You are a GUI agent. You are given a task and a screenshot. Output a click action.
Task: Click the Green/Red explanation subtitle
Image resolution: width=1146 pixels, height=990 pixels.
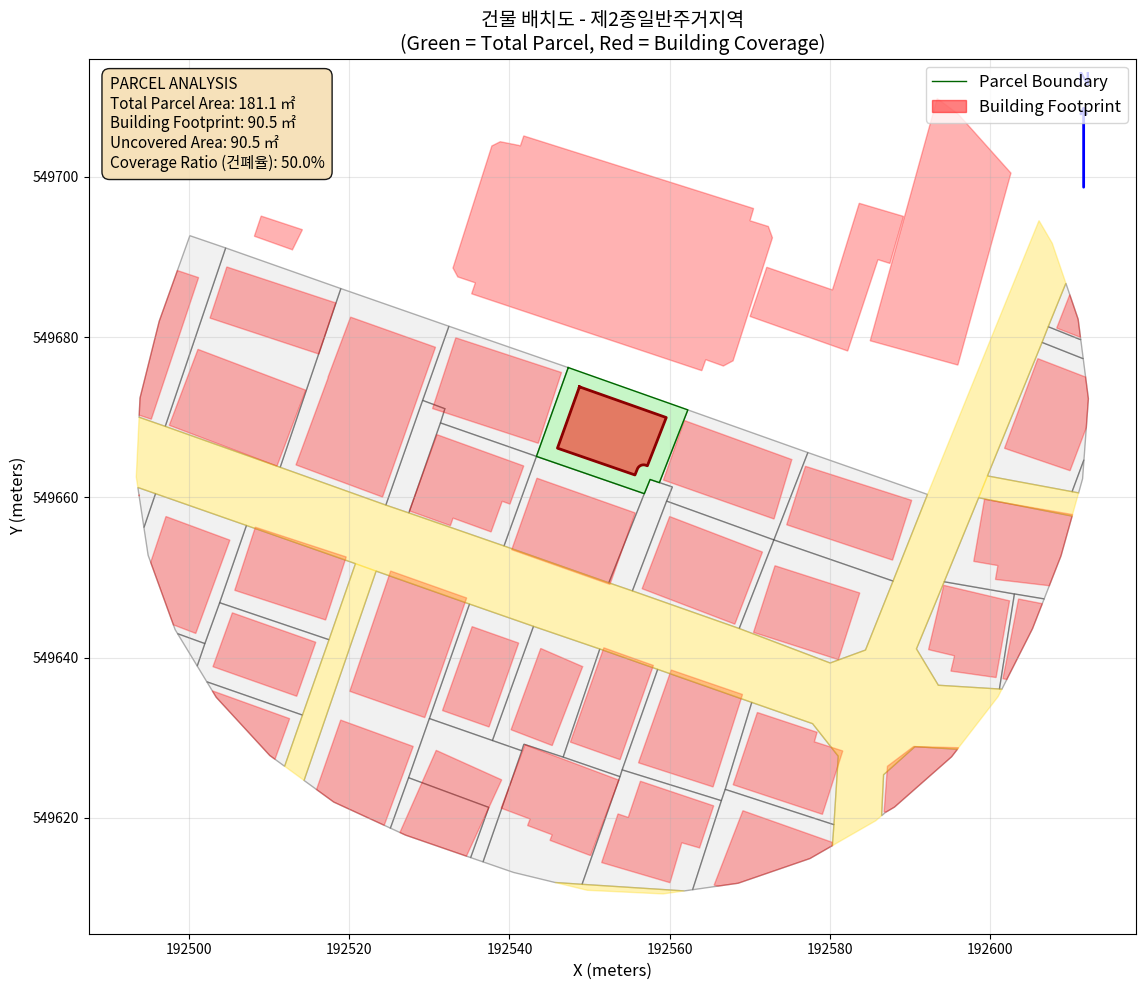[x=612, y=43]
